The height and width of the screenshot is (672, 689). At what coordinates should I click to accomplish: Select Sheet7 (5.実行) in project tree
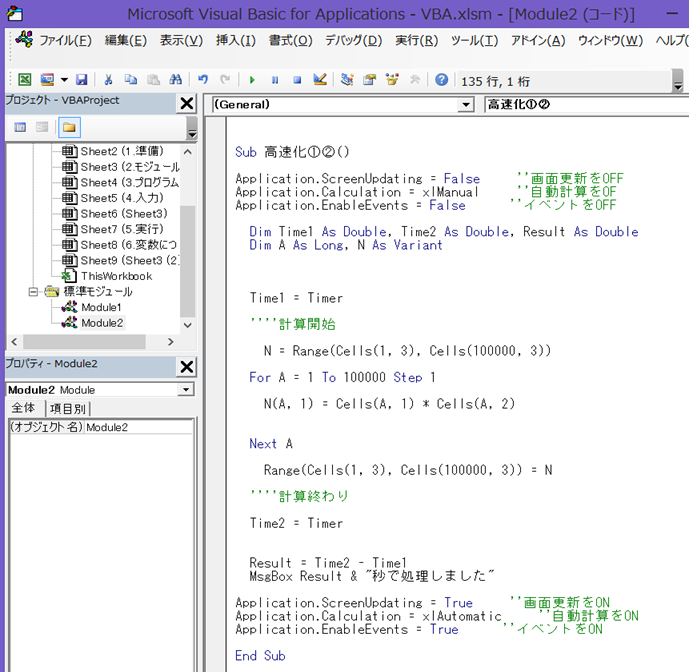click(122, 229)
